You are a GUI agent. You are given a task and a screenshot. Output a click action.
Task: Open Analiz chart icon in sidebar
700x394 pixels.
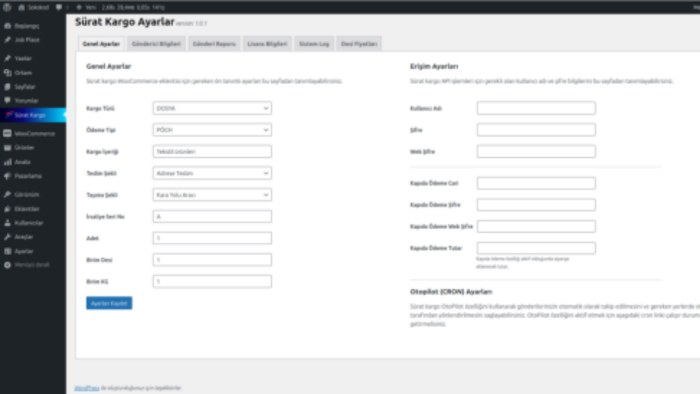click(x=8, y=162)
